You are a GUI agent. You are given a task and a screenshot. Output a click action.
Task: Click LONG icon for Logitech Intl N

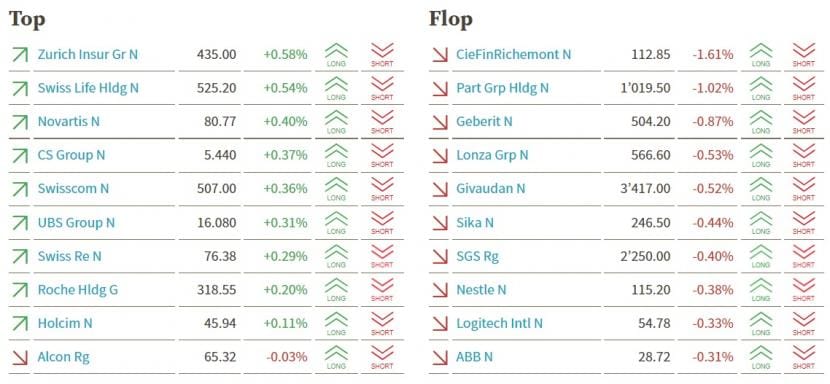coord(761,323)
